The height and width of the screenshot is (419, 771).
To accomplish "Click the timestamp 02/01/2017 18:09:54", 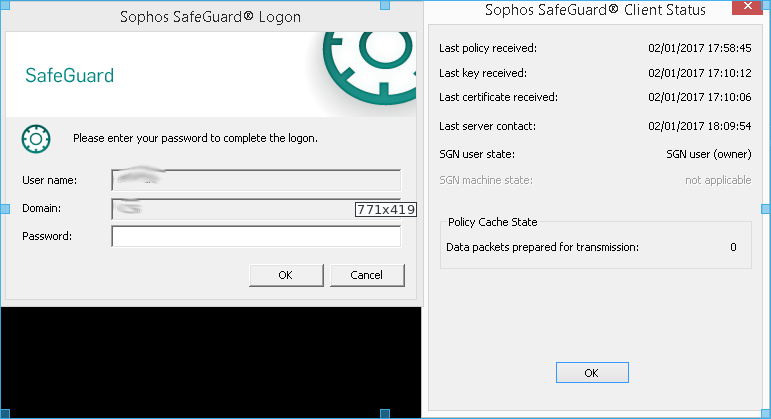I will click(700, 126).
